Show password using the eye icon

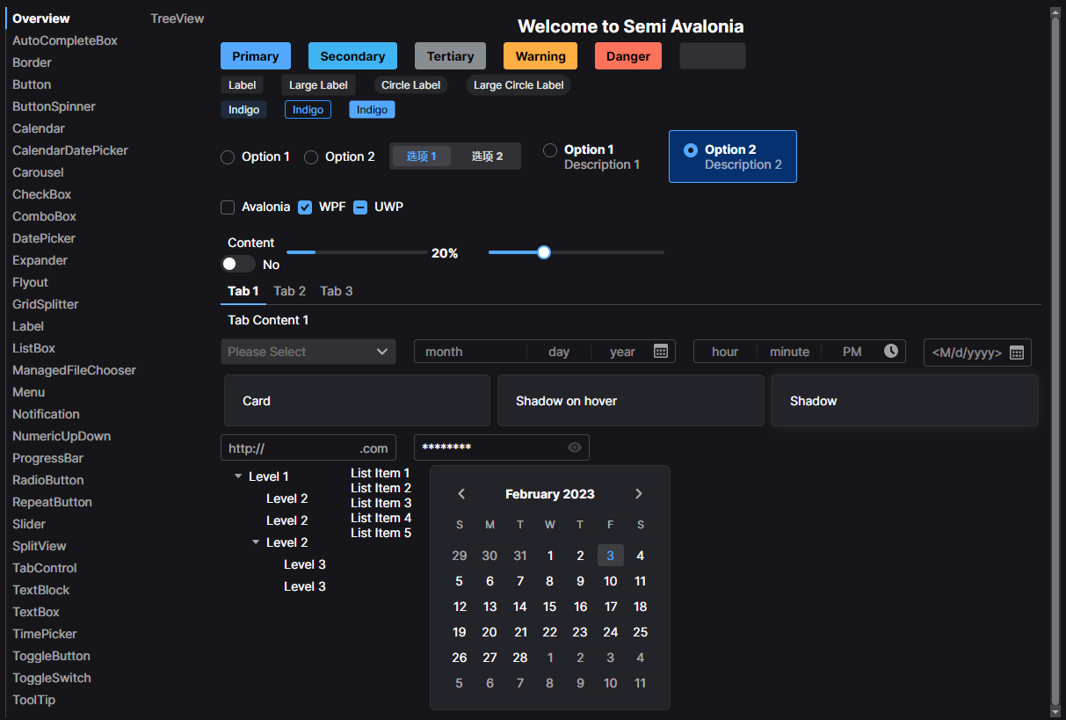coord(574,448)
